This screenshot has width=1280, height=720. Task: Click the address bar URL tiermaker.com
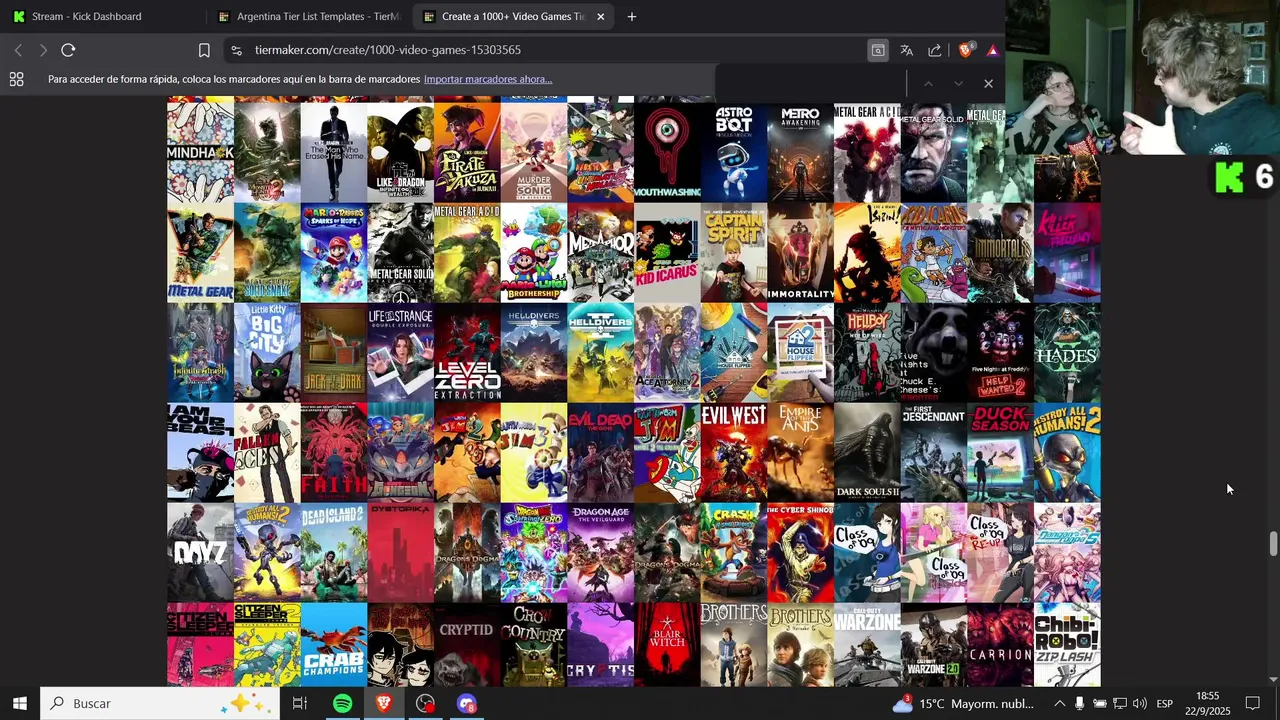pos(387,50)
